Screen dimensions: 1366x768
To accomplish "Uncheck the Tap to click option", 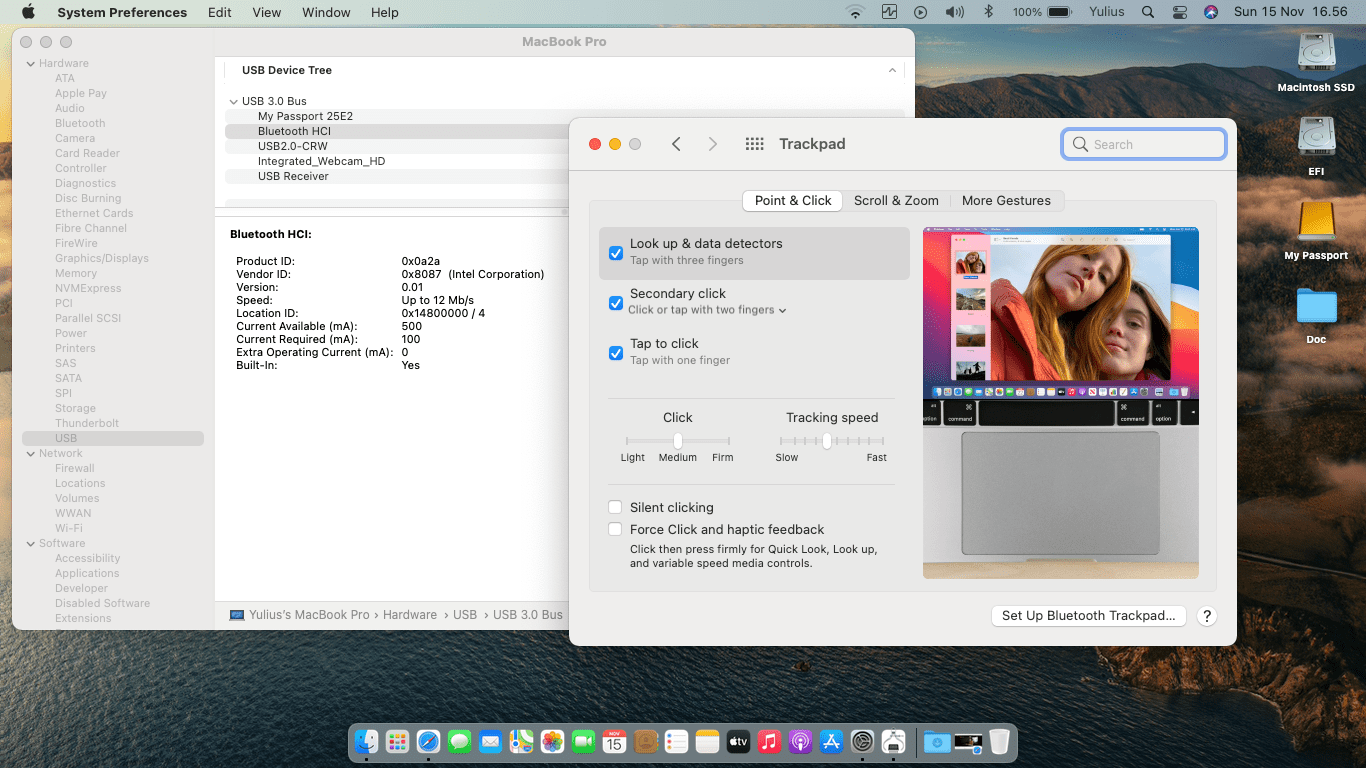I will [x=616, y=353].
